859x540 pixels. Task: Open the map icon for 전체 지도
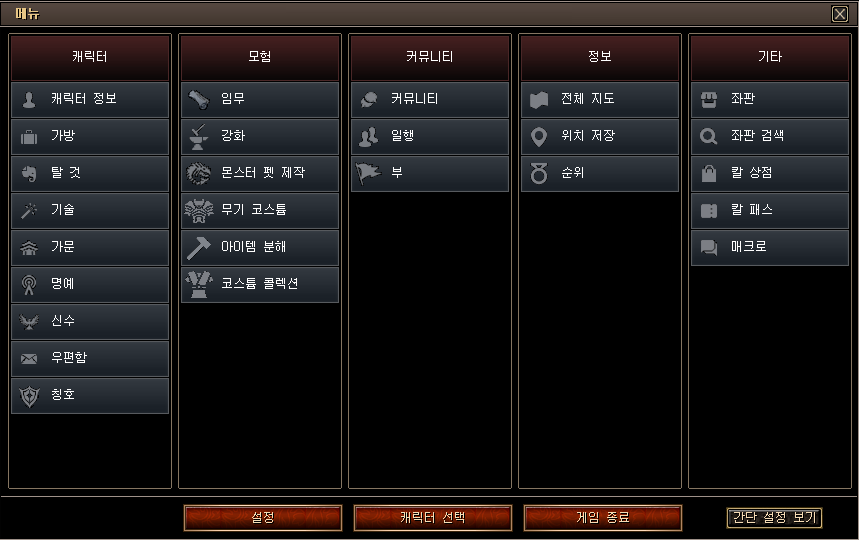(539, 100)
